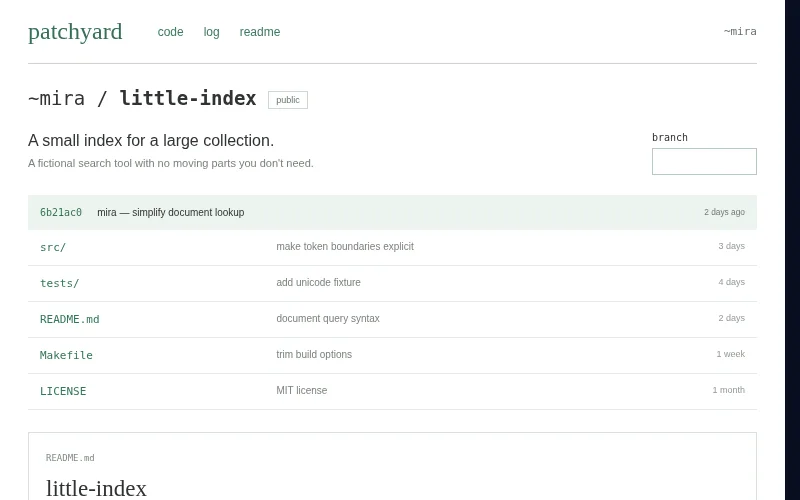Click the little-index repository name
Screen dimensions: 800x500
pyautogui.click(x=188, y=98)
